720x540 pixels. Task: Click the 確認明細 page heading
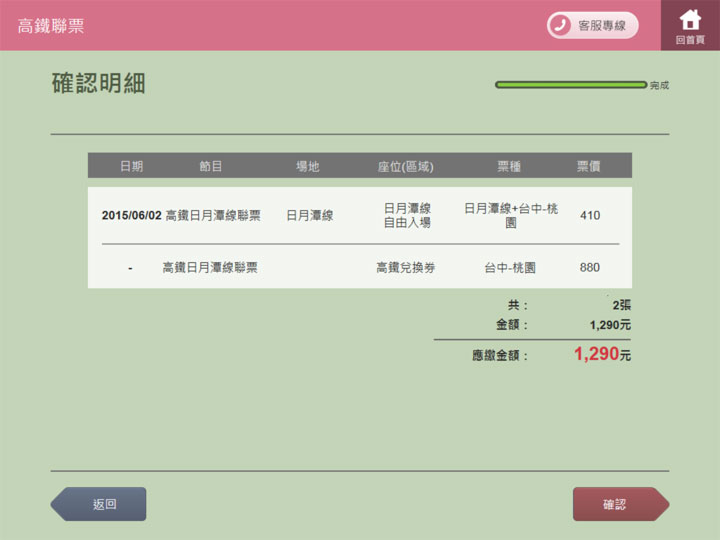(98, 83)
